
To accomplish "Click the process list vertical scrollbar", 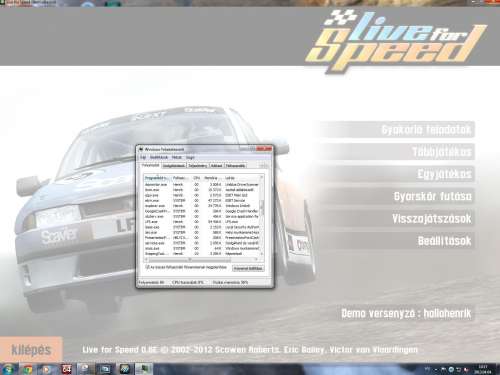I will click(262, 216).
